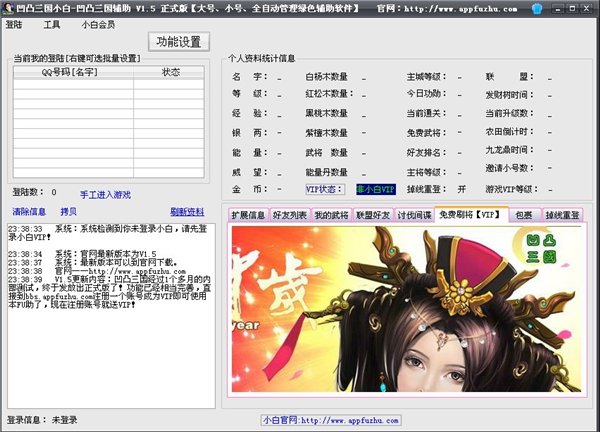Open the 小白官网 appfuzhu.com link at the bottom

coord(331,420)
